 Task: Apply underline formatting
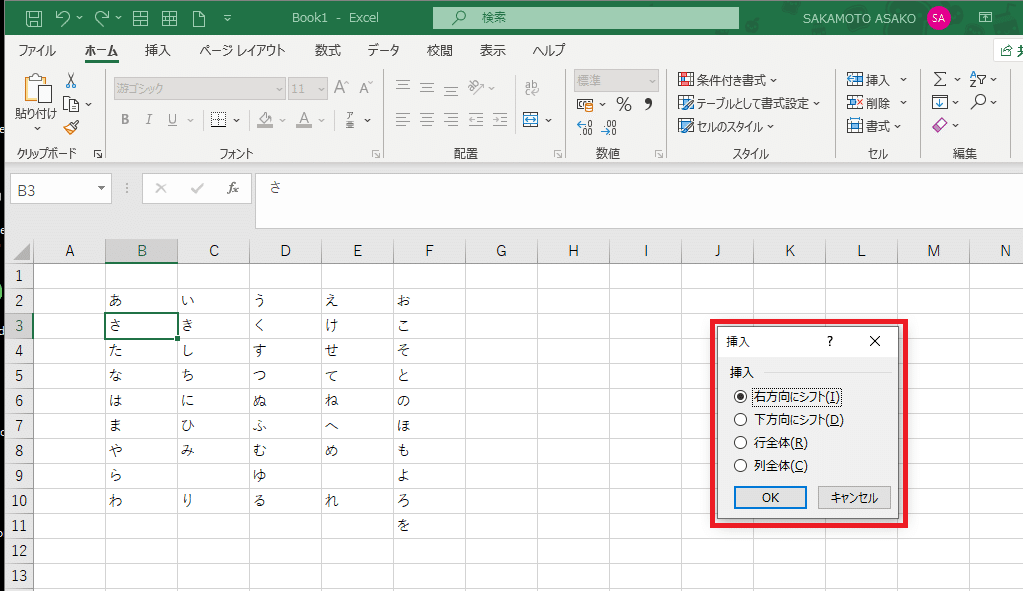pyautogui.click(x=172, y=119)
